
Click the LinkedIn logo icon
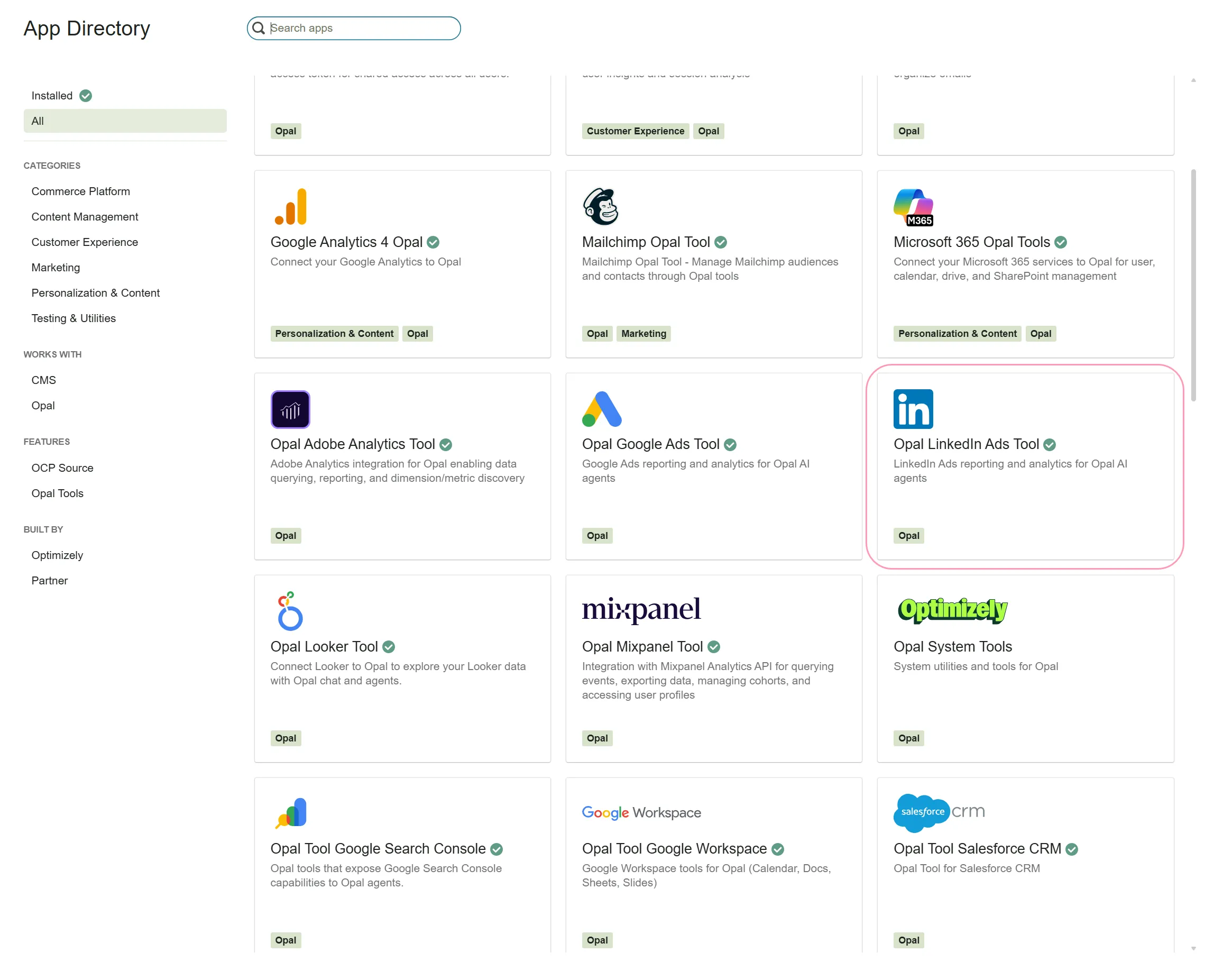(913, 409)
